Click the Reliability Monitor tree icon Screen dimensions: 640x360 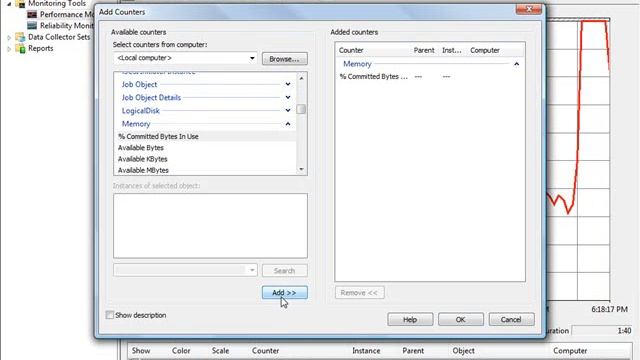(x=32, y=26)
